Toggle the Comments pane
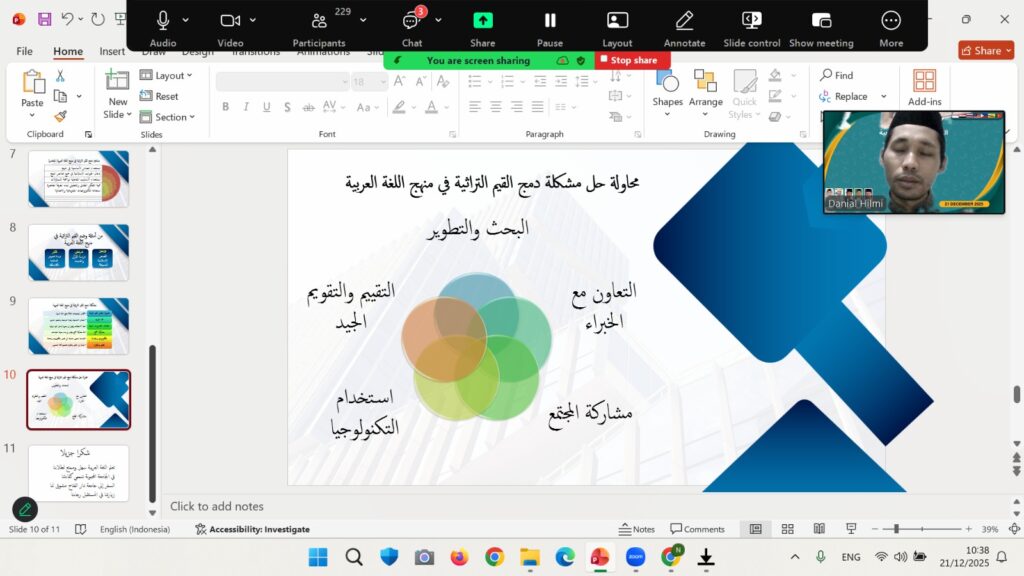 pyautogui.click(x=697, y=529)
